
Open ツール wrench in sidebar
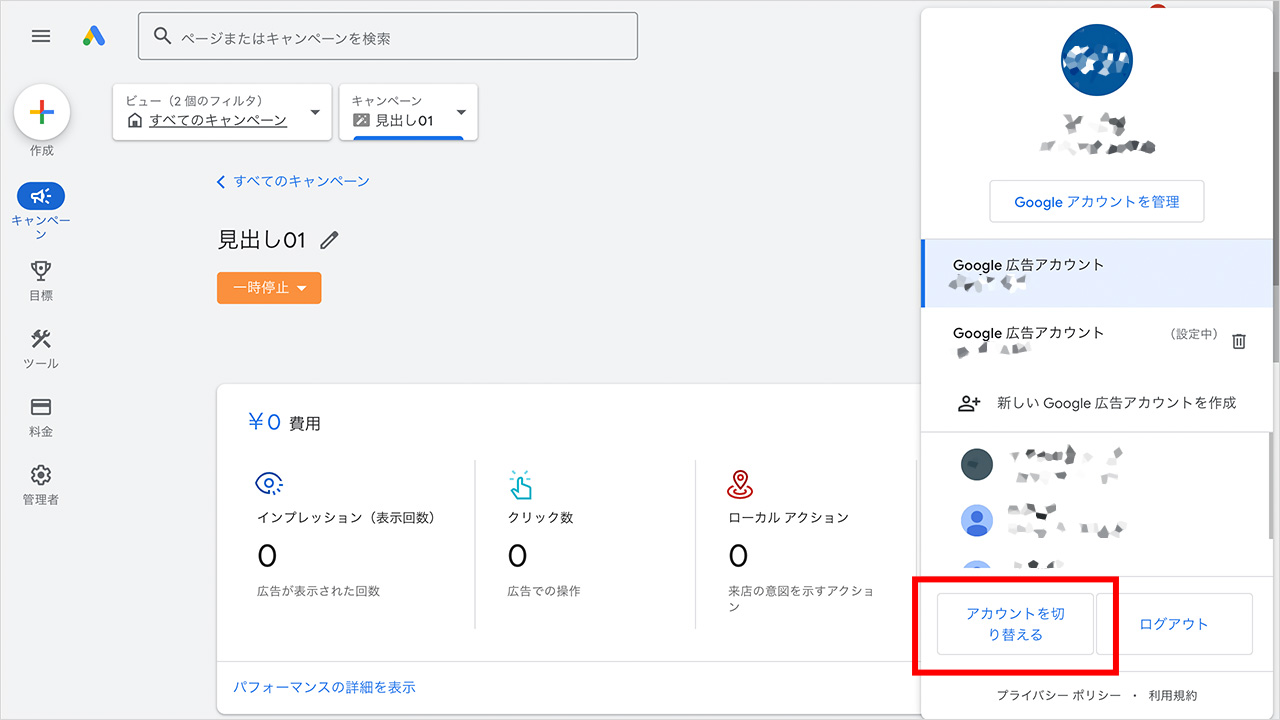click(41, 349)
